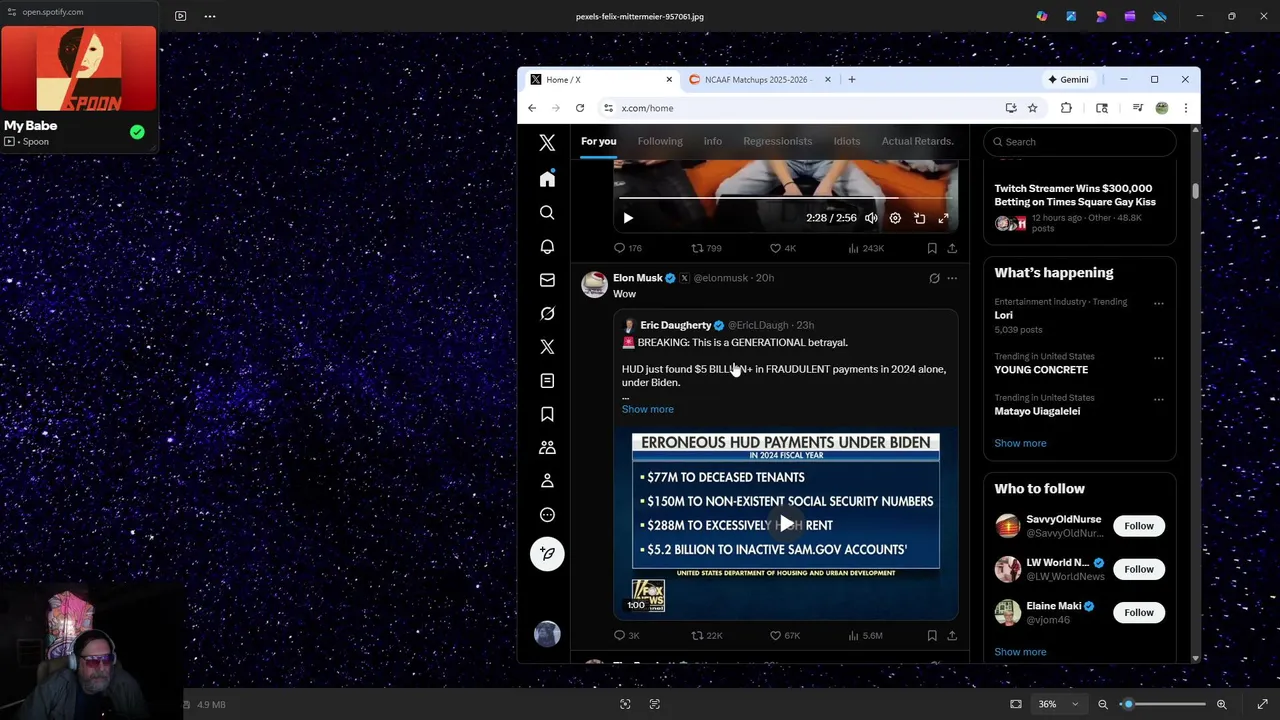1280x720 pixels.
Task: Open more options on Elon Musk post
Action: [952, 278]
